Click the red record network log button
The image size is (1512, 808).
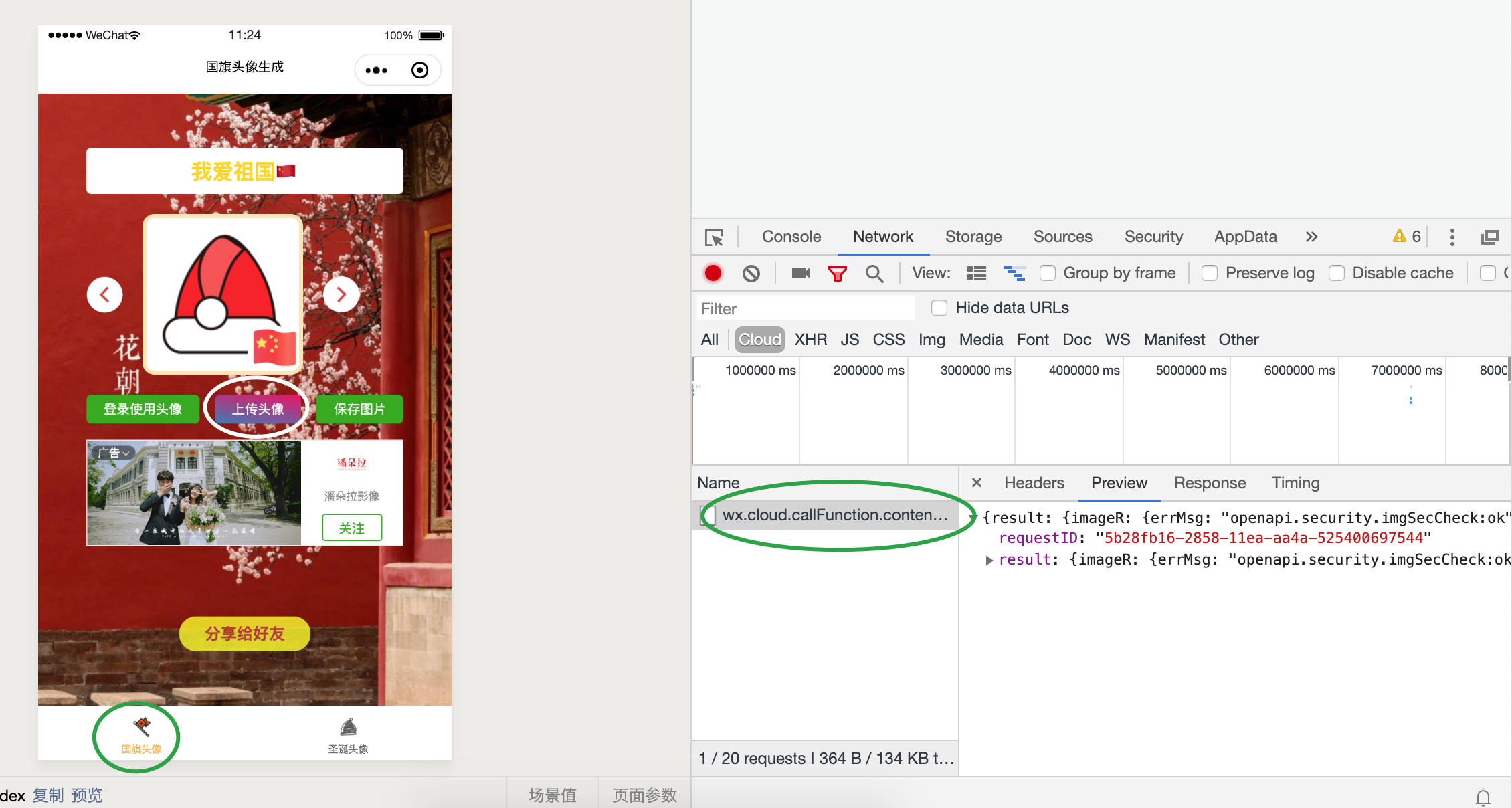pos(713,273)
